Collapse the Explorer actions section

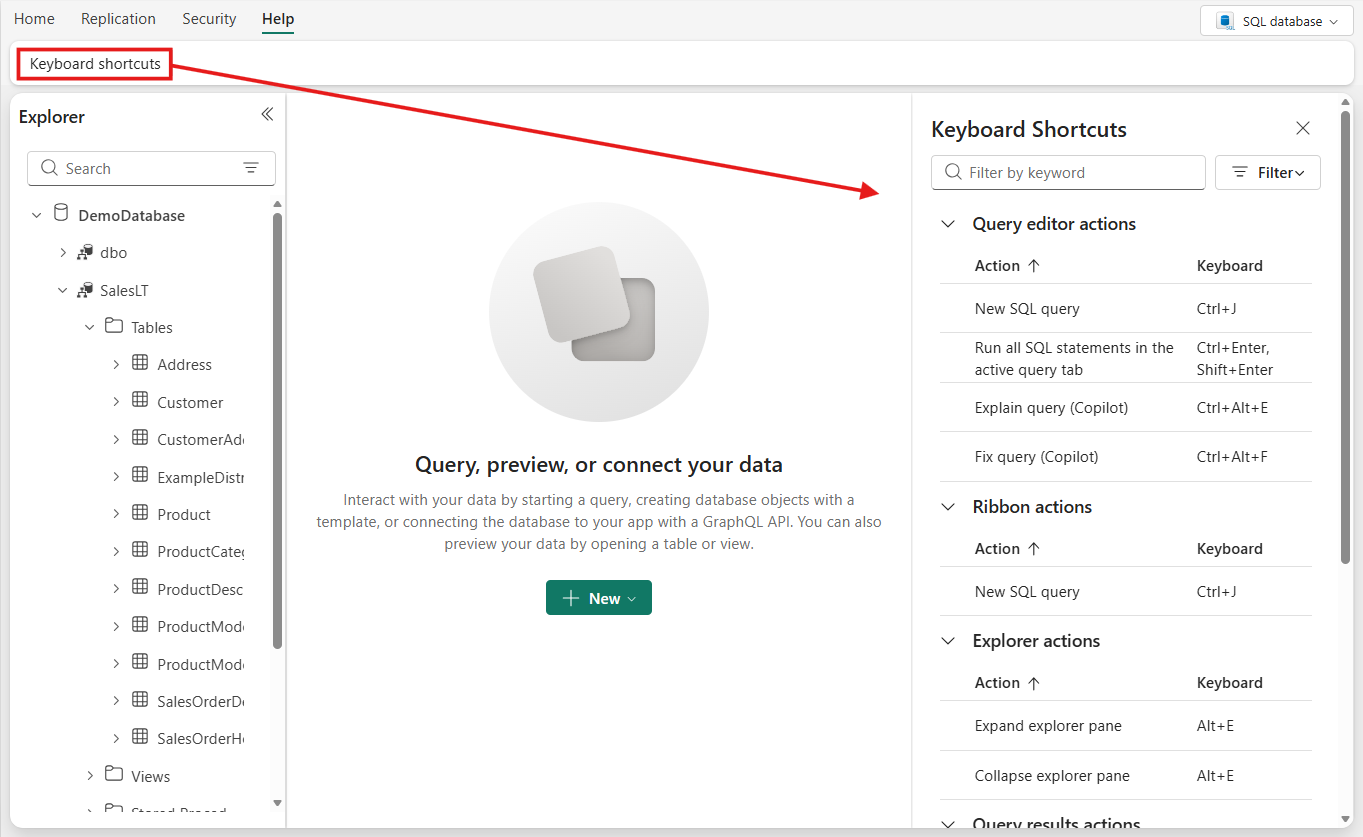(948, 641)
